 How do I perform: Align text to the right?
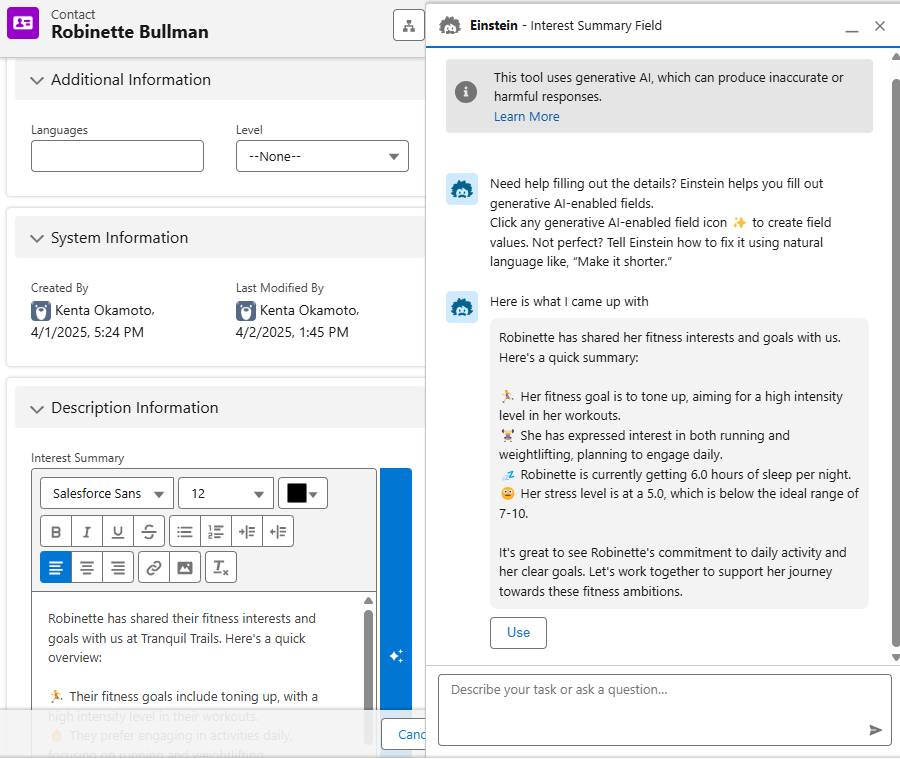tap(118, 567)
